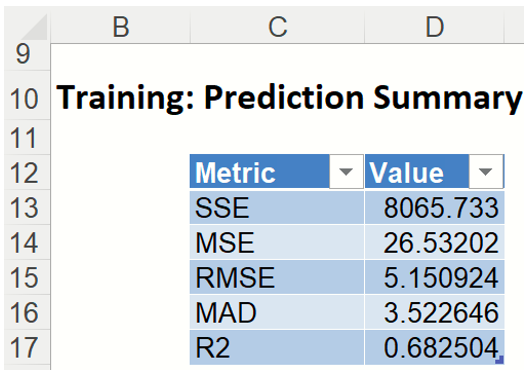The width and height of the screenshot is (526, 370).
Task: Select column D header
Action: click(434, 27)
